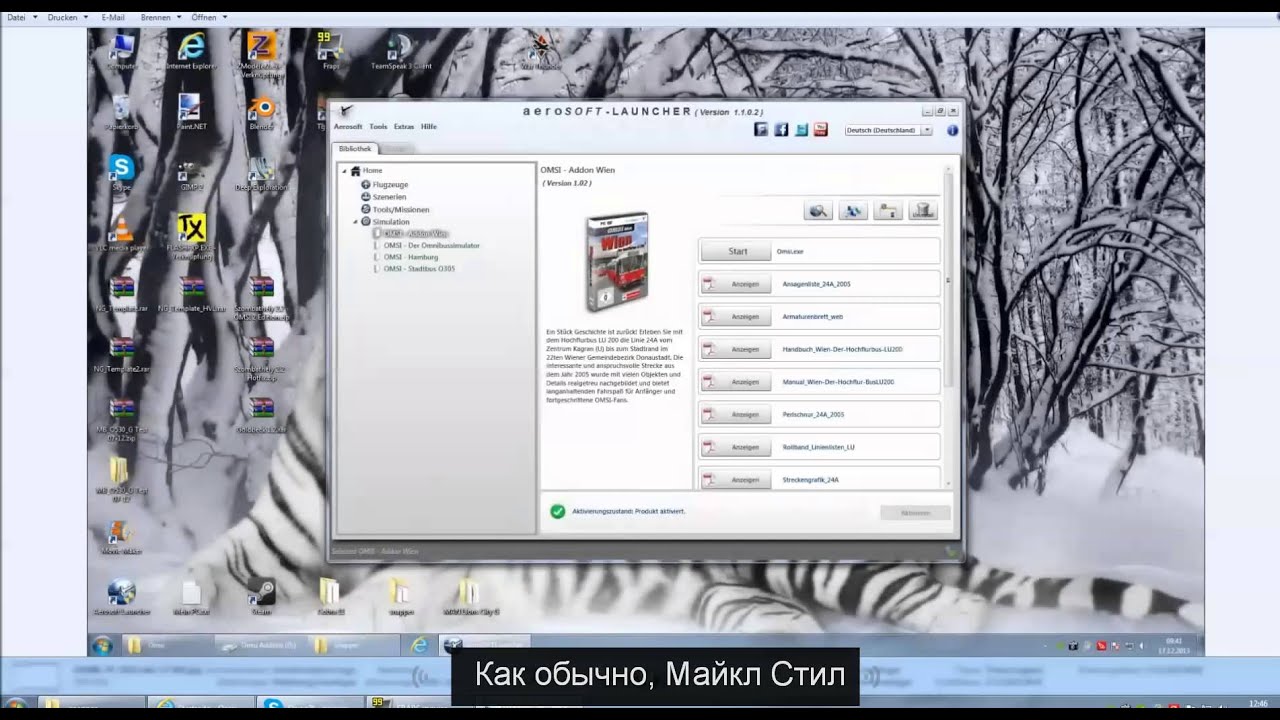
Task: Click the Skype desktop icon
Action: pyautogui.click(x=121, y=172)
